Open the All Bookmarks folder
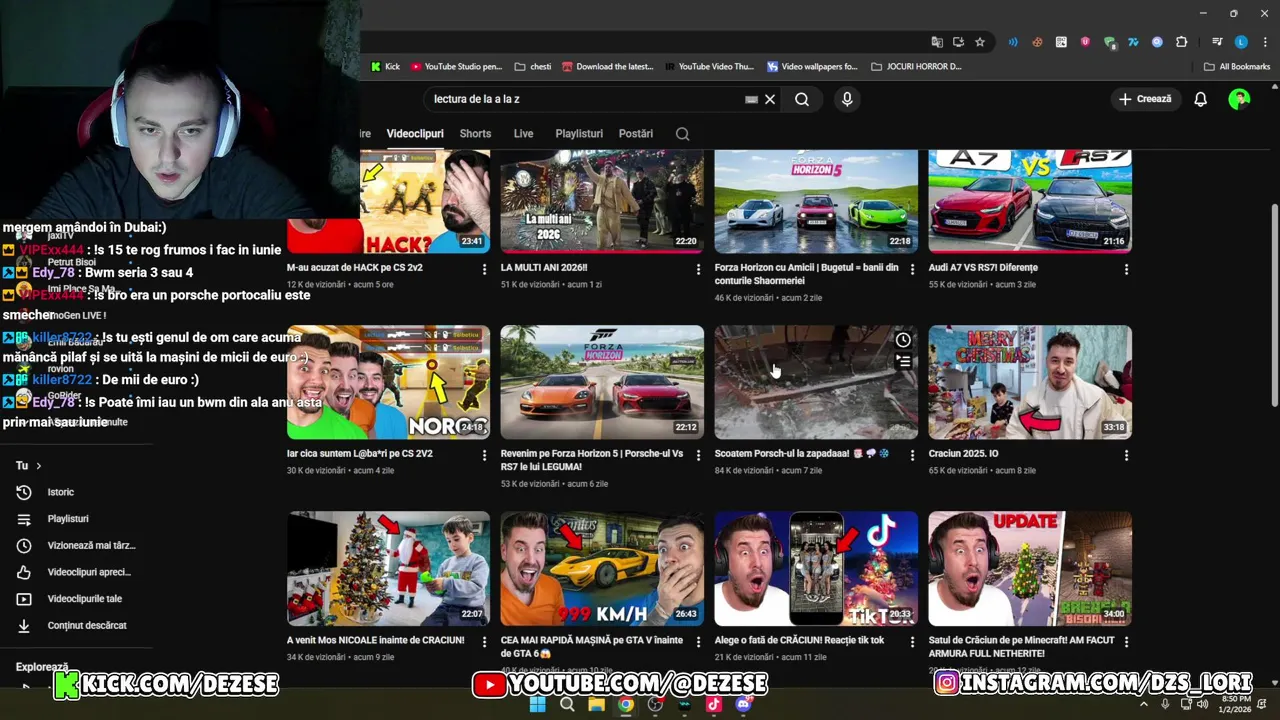The width and height of the screenshot is (1280, 720). 1237,67
